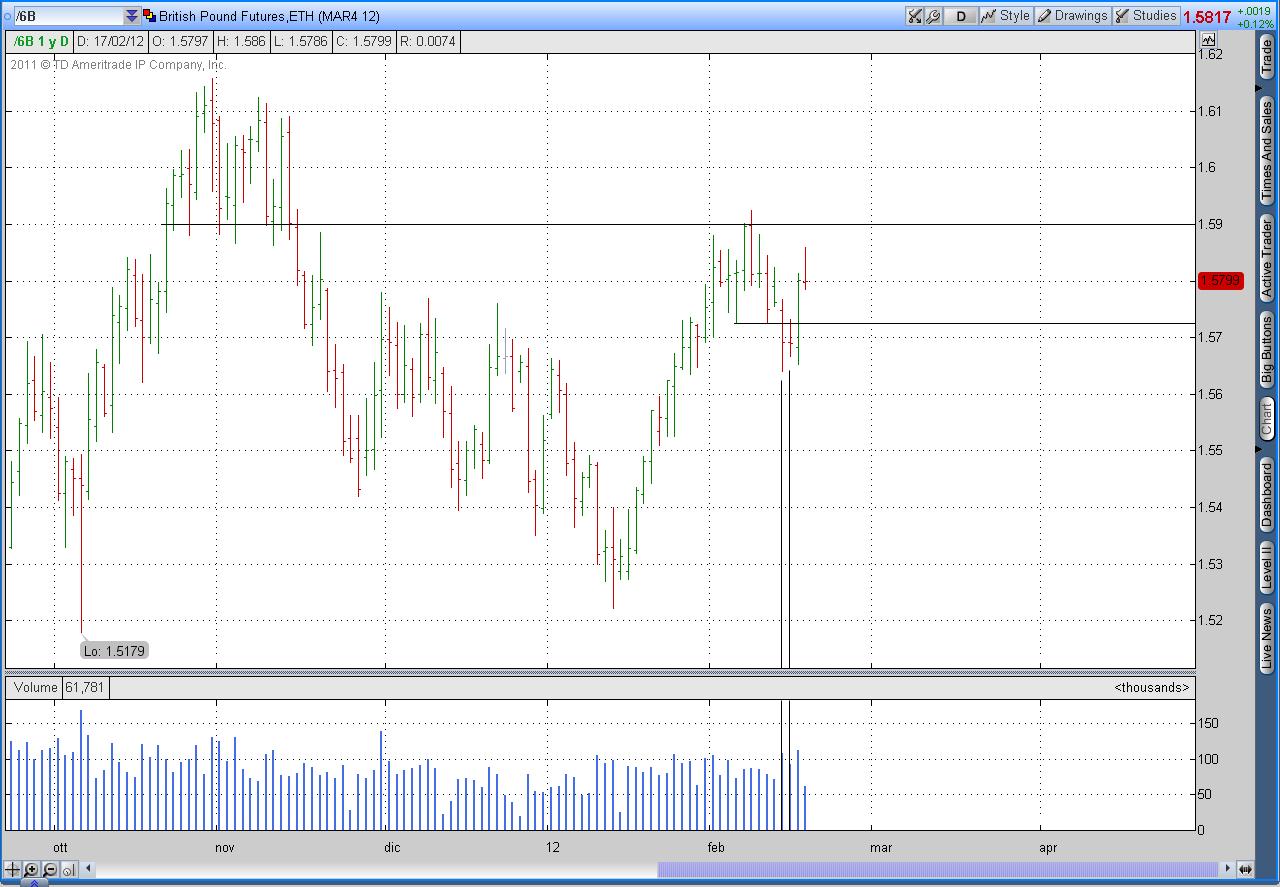Image resolution: width=1280 pixels, height=887 pixels.
Task: Open the symbol dropdown arrow next to /6B
Action: point(132,16)
